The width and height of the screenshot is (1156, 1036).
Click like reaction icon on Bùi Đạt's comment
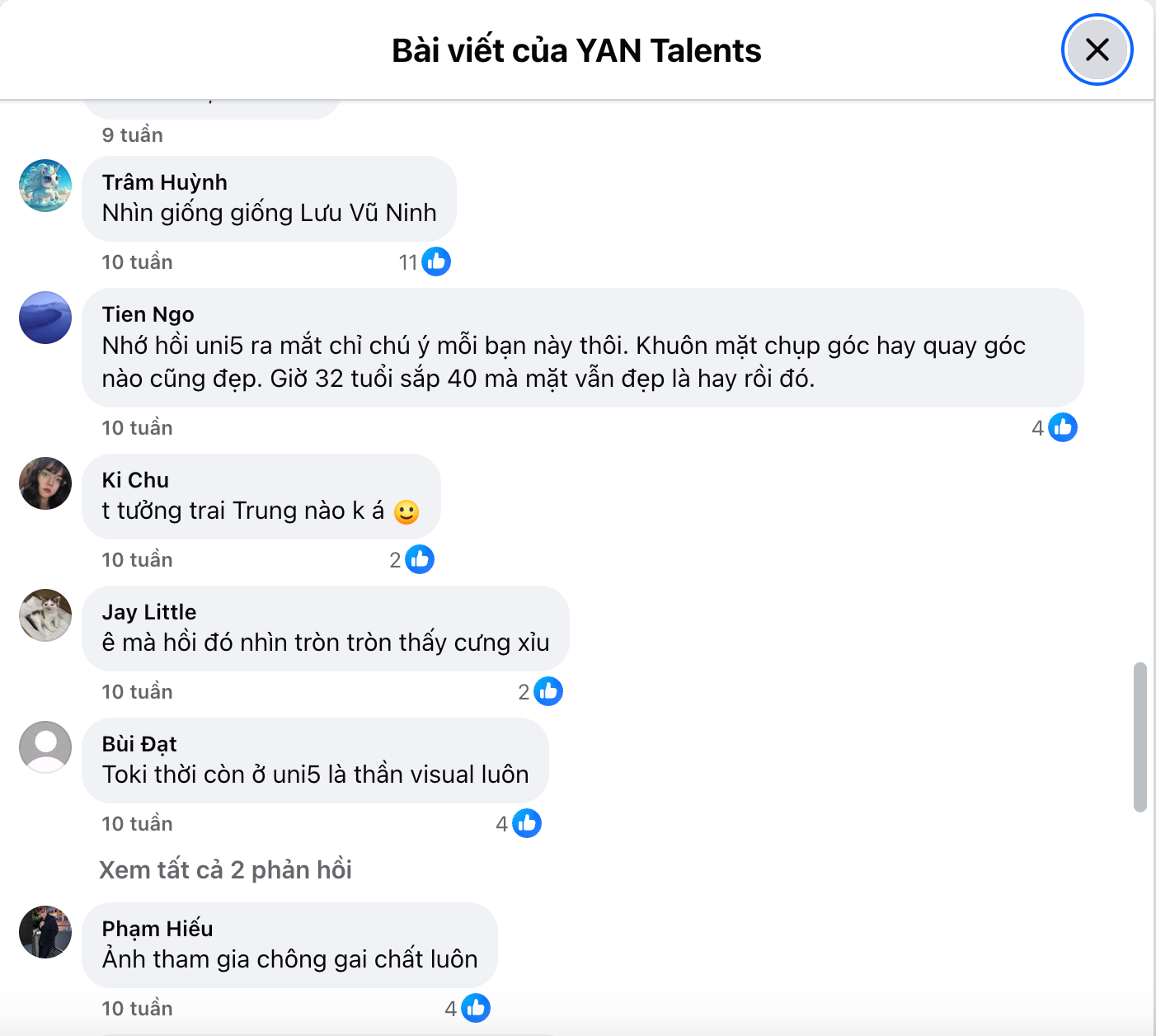527,823
